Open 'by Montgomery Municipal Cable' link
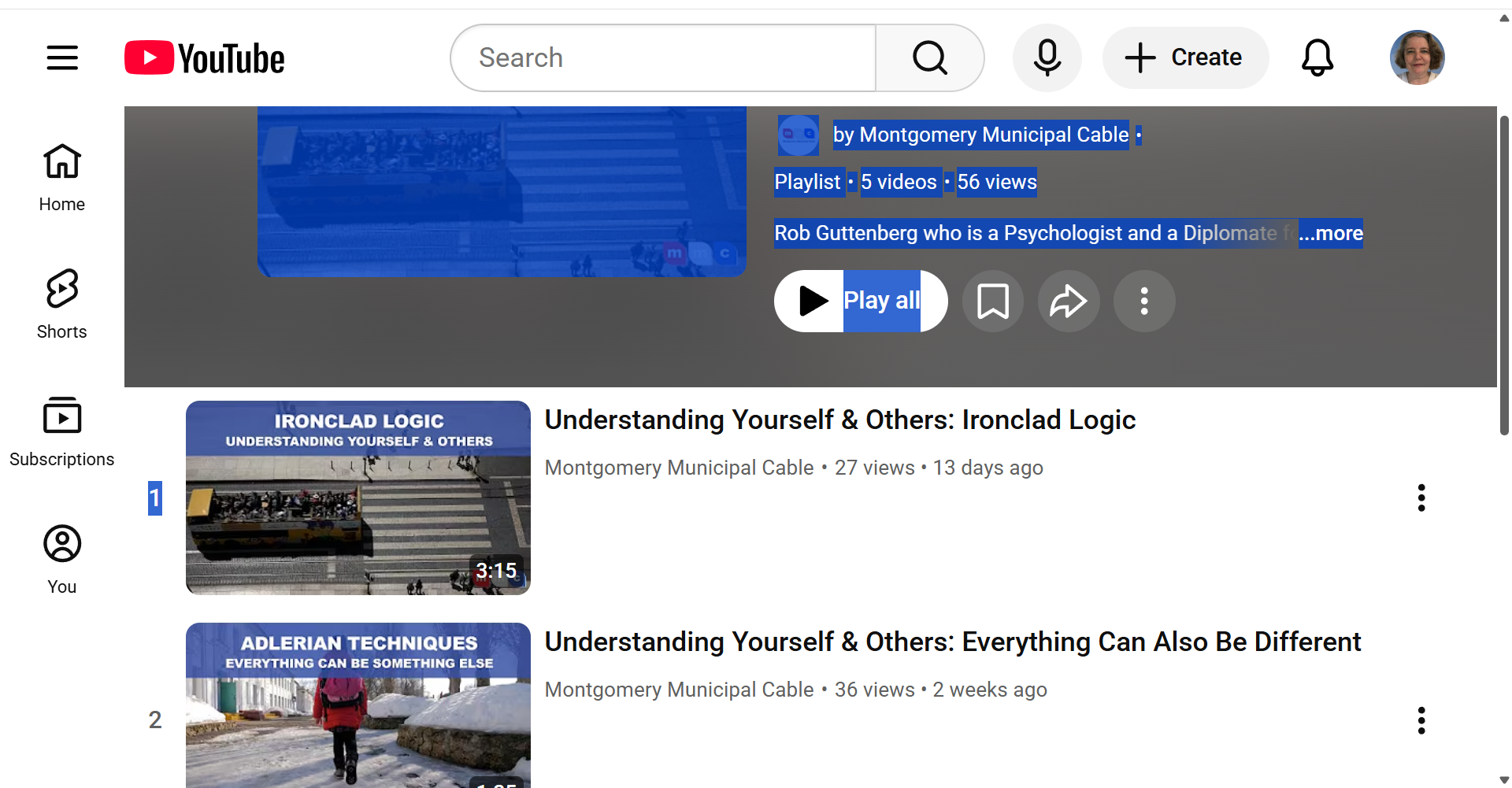This screenshot has width=1512, height=788. [981, 135]
